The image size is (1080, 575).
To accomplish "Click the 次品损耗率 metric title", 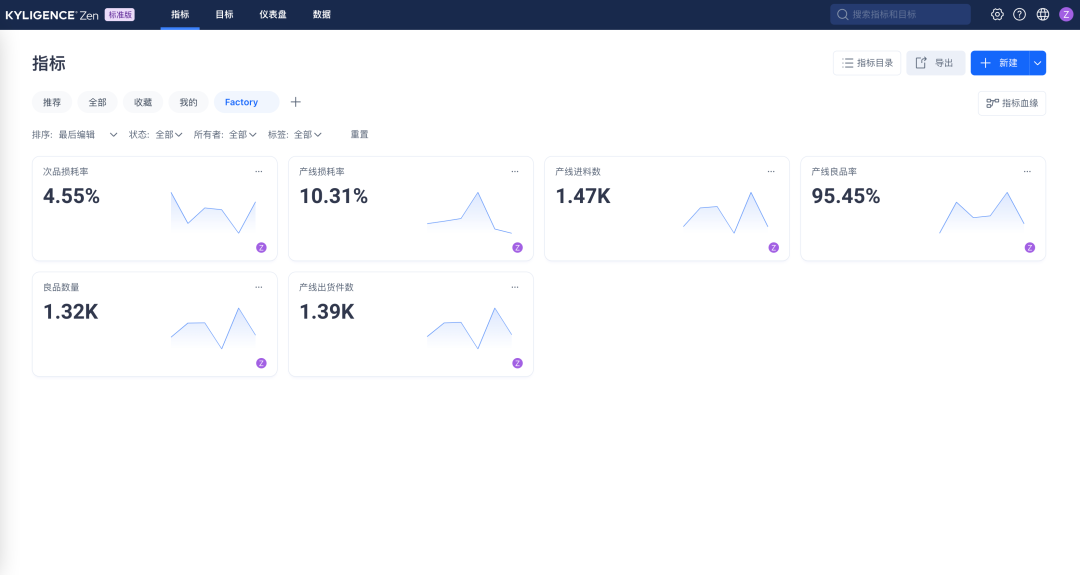I will 65,172.
